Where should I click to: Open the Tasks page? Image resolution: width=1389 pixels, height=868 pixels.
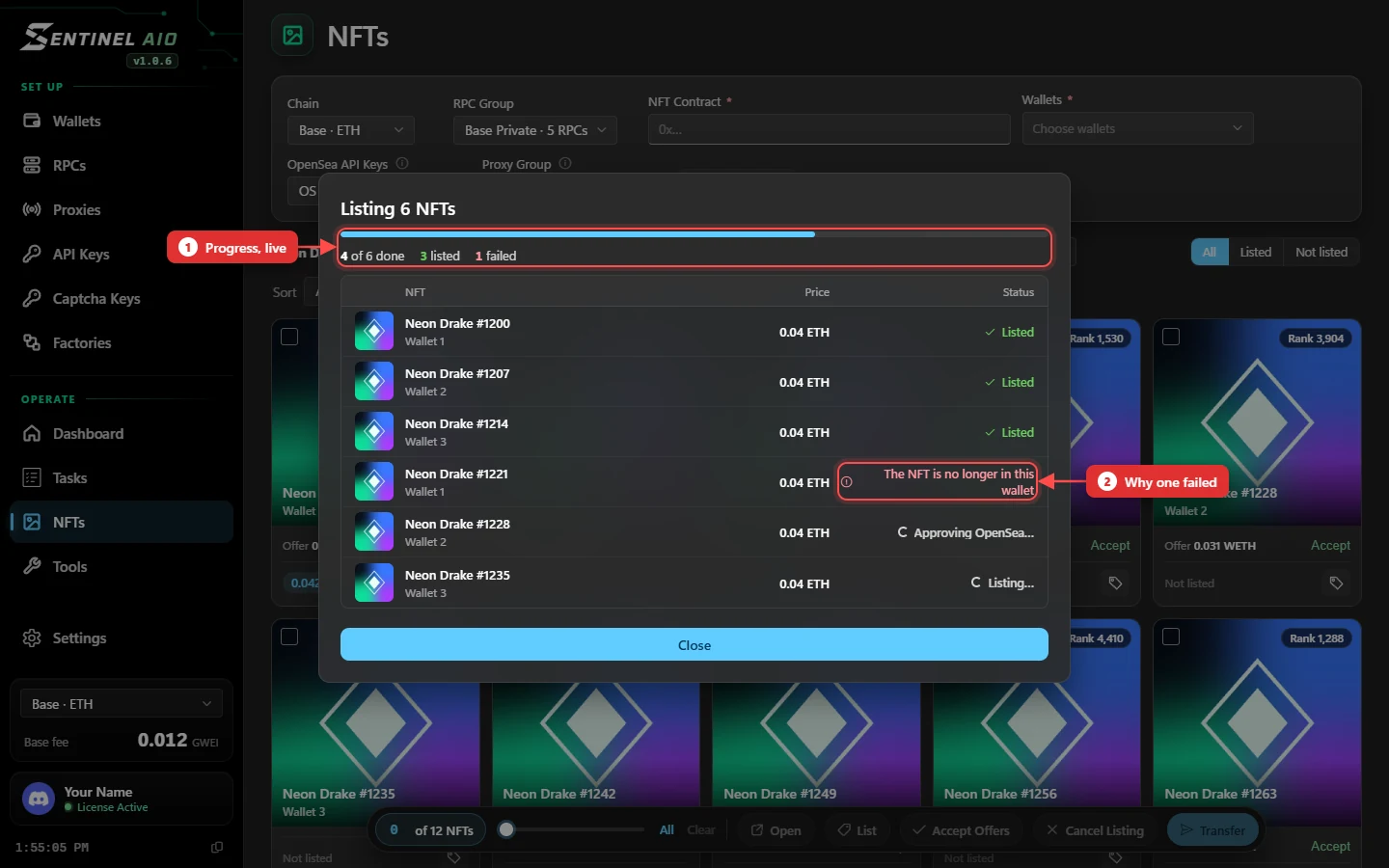[x=122, y=478]
